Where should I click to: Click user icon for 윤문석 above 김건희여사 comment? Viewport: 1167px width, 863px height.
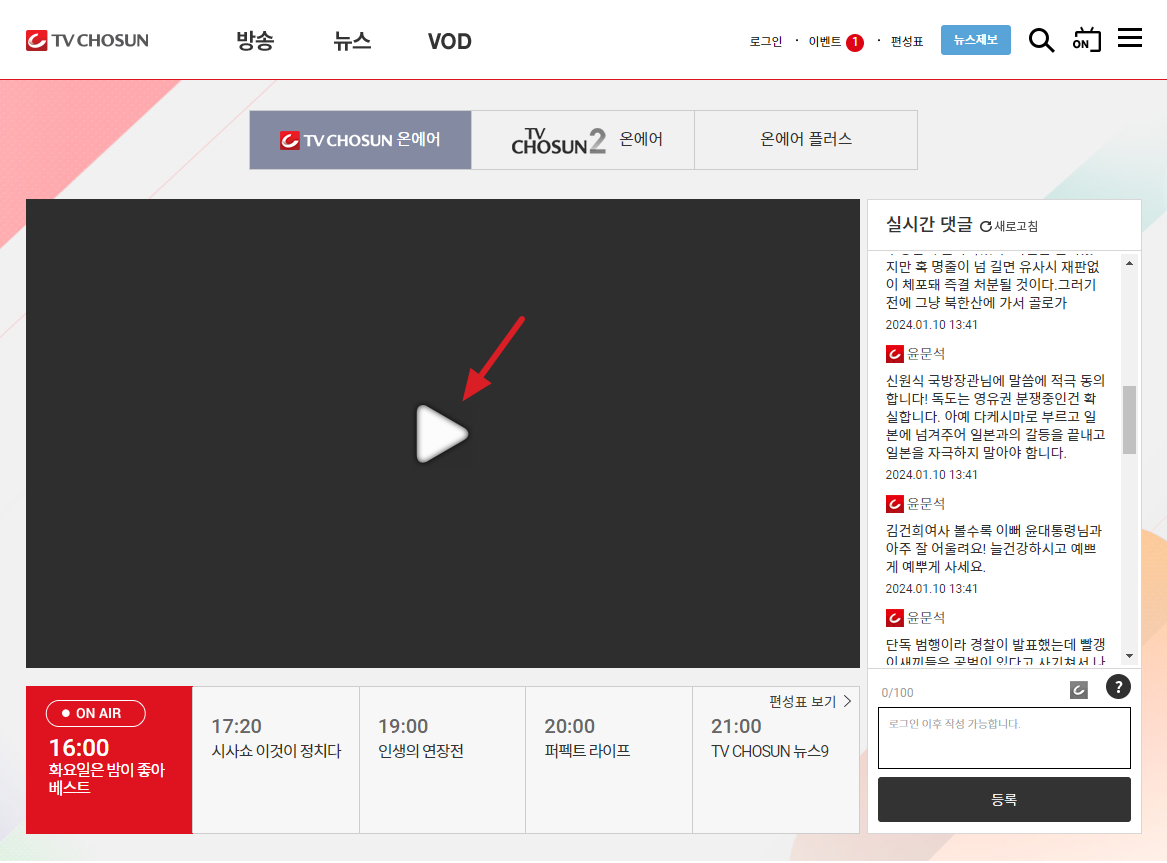tap(895, 504)
